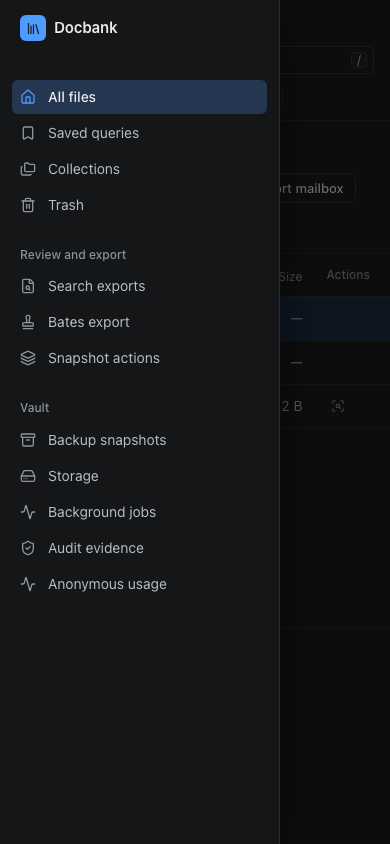
Task: Go to the Storage page
Action: click(x=139, y=476)
